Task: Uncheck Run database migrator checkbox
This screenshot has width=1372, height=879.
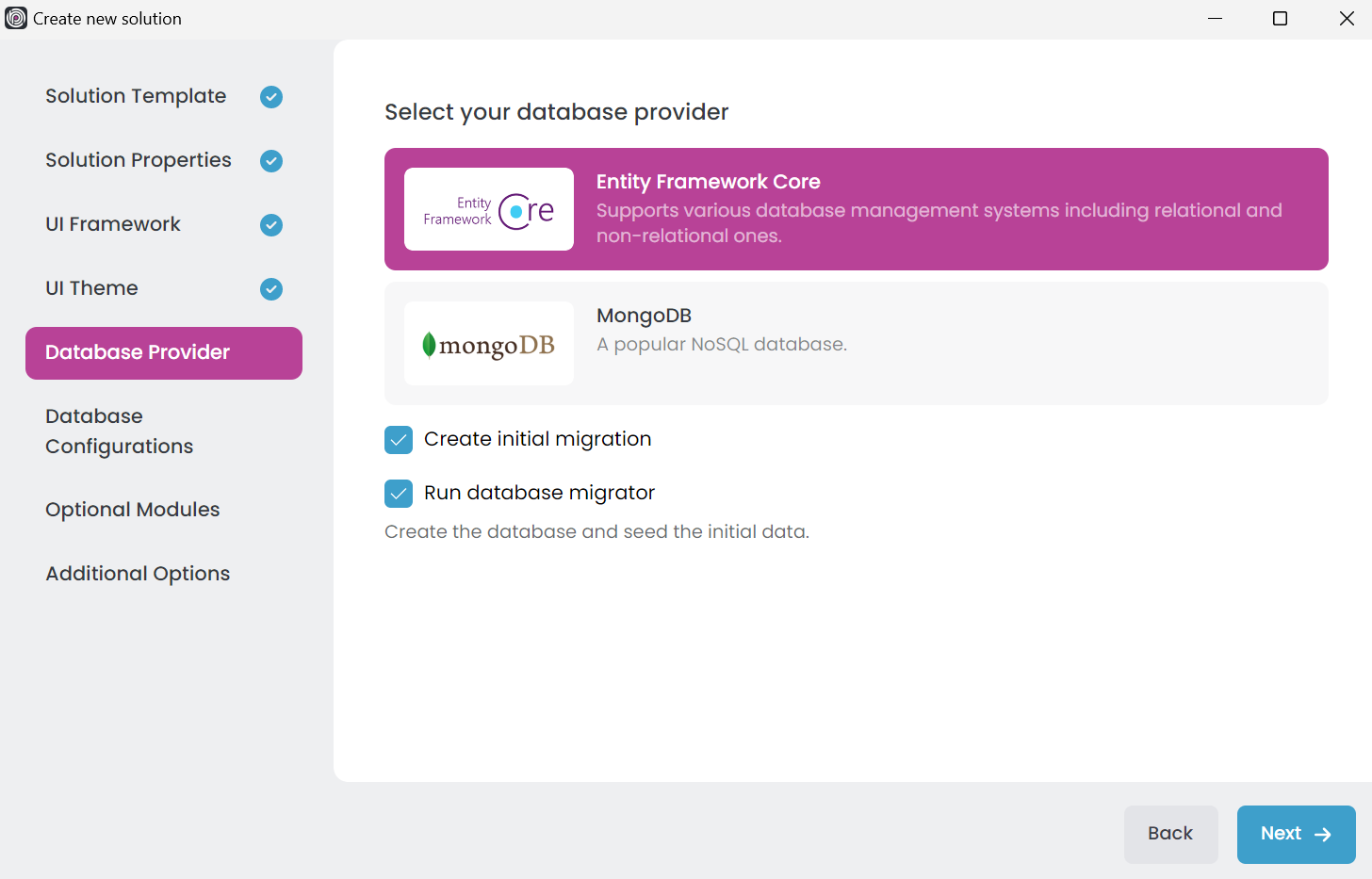Action: tap(399, 494)
